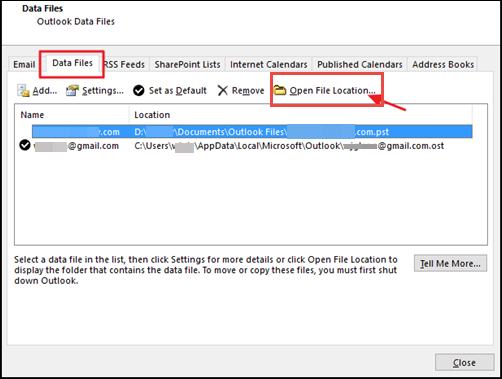Open Settings for the selected data file
Screen dimensions: 502x379
point(95,90)
